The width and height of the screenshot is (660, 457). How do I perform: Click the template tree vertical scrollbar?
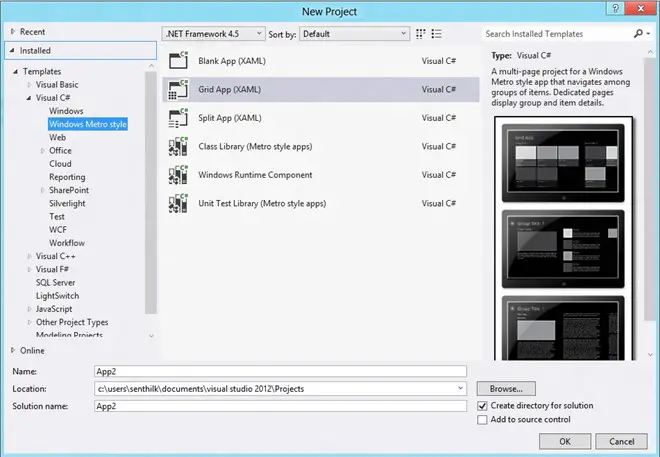tap(151, 192)
